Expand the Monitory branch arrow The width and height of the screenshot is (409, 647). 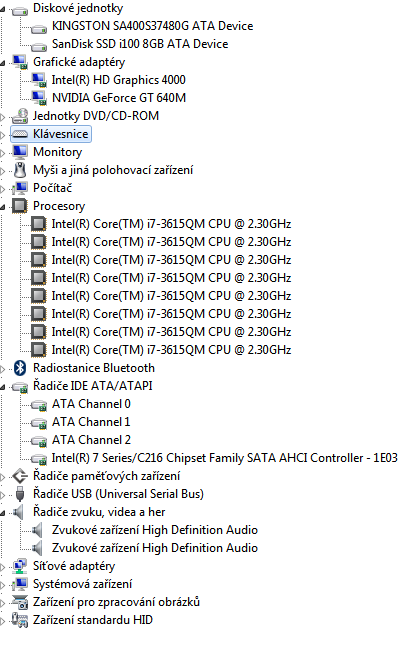[2, 153]
